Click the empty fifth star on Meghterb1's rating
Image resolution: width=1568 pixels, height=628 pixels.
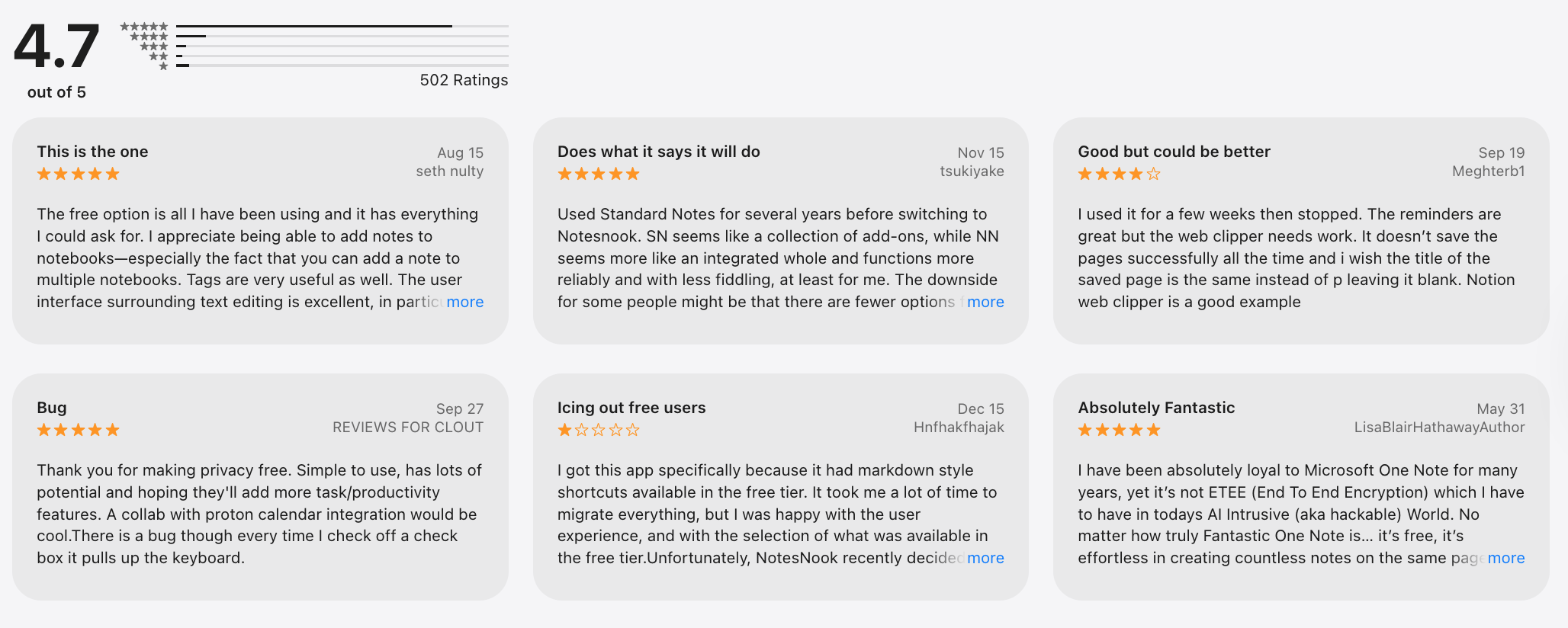1155,174
